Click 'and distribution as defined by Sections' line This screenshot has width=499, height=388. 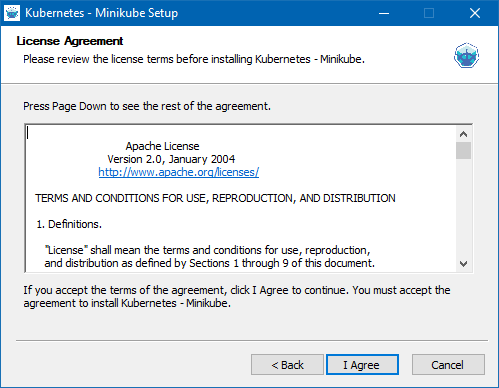(210, 263)
